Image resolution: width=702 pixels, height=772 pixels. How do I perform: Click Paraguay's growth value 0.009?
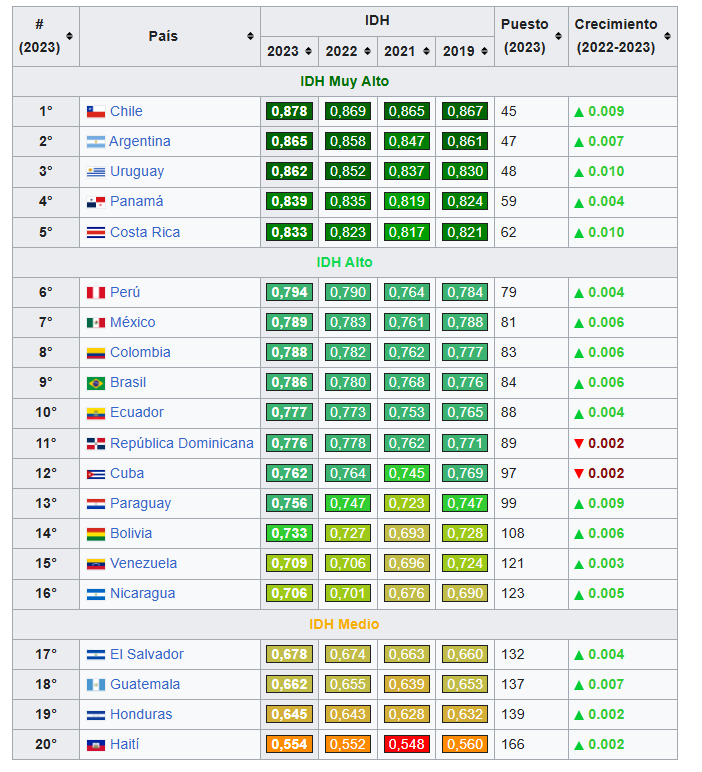606,504
